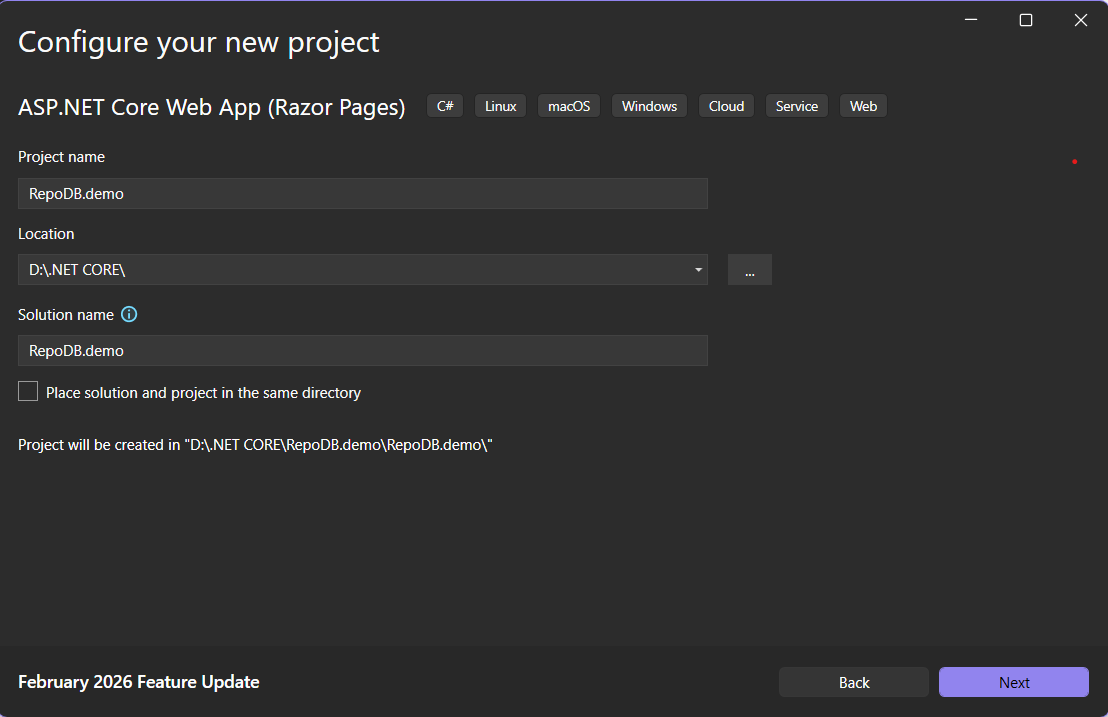
Task: Click the Web project type tag
Action: [x=863, y=106]
